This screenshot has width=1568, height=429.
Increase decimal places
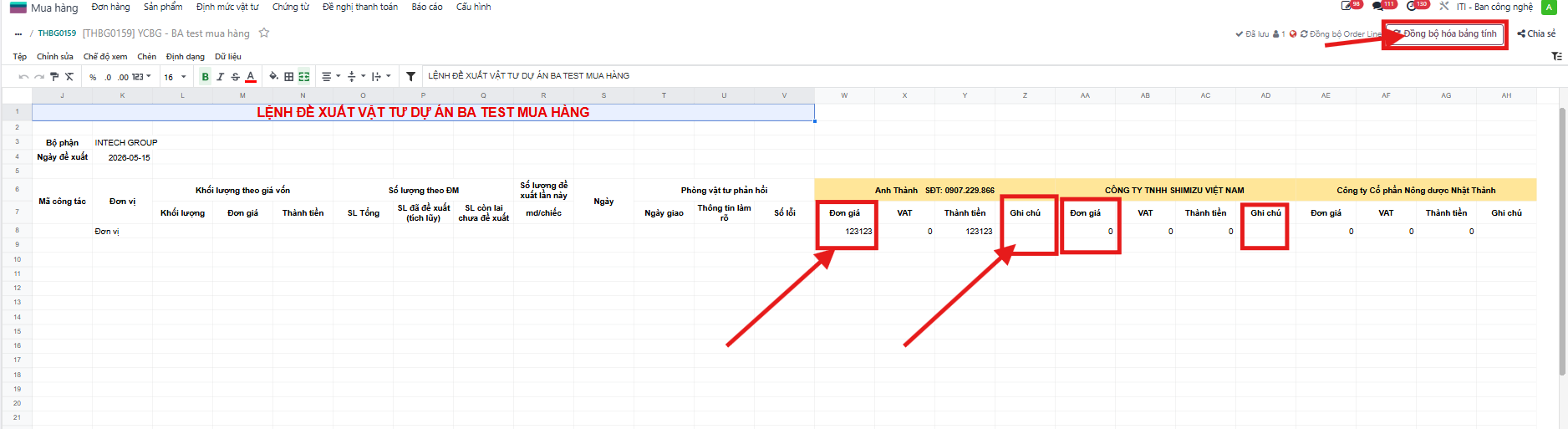[123, 77]
